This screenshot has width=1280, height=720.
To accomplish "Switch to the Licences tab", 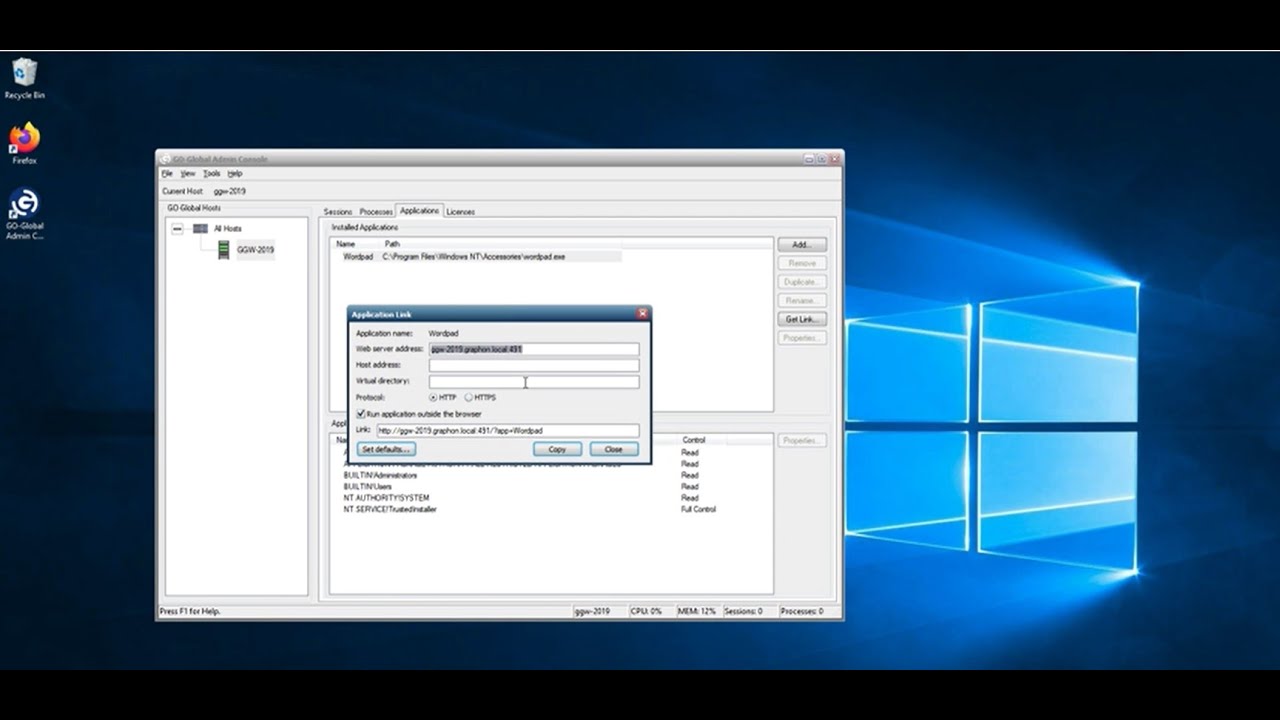I will pos(460,212).
